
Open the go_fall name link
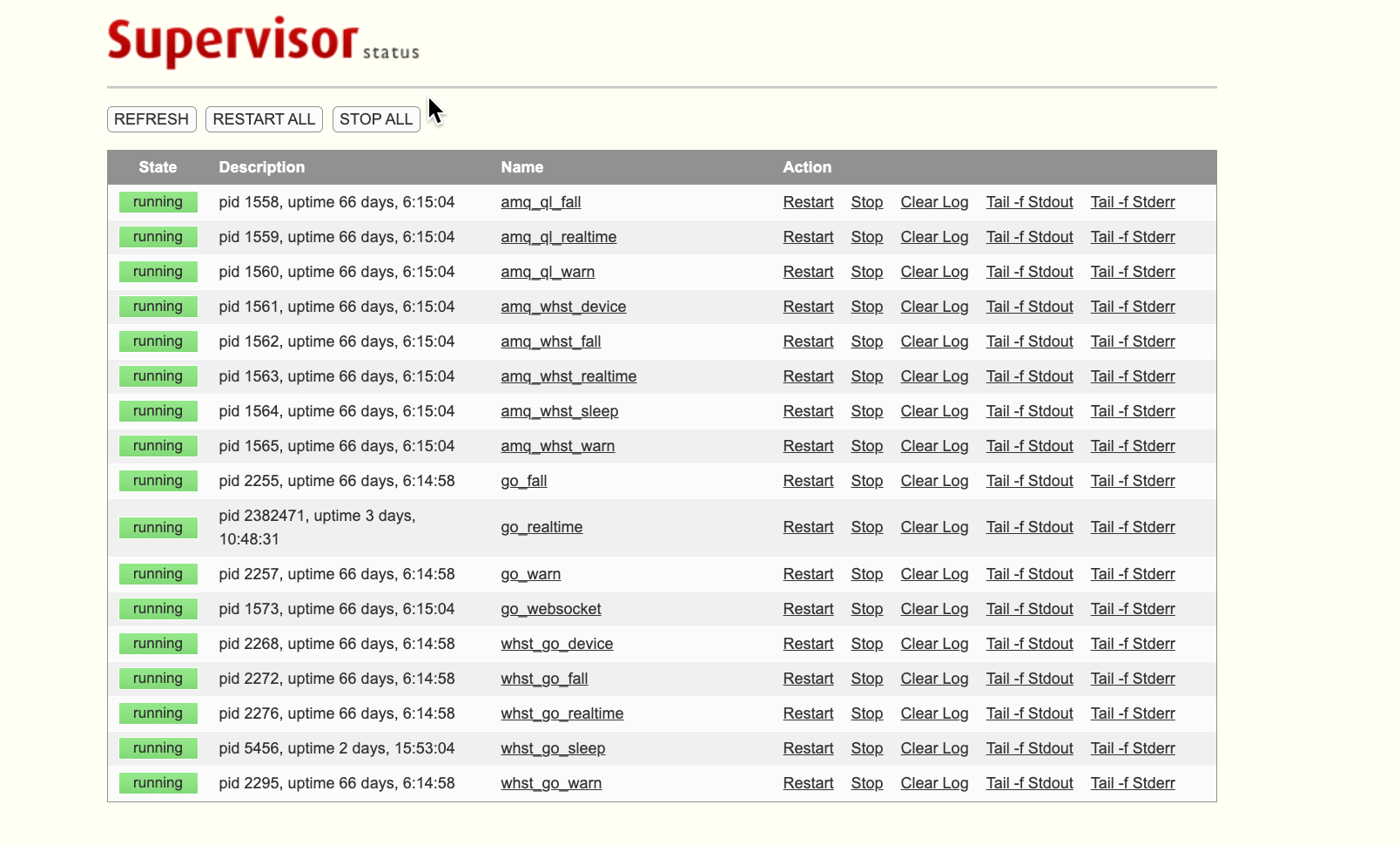[x=523, y=481]
